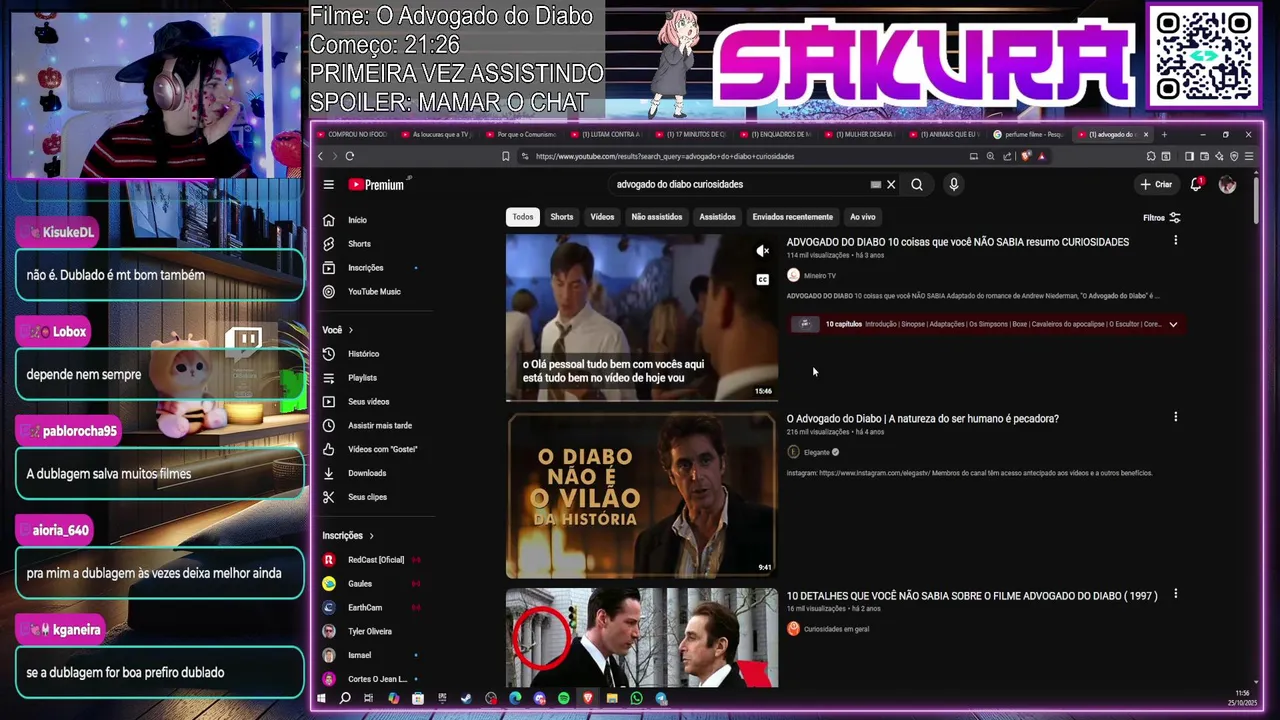The image size is (1280, 720).
Task: Click the browser address bar URL
Action: tap(665, 156)
